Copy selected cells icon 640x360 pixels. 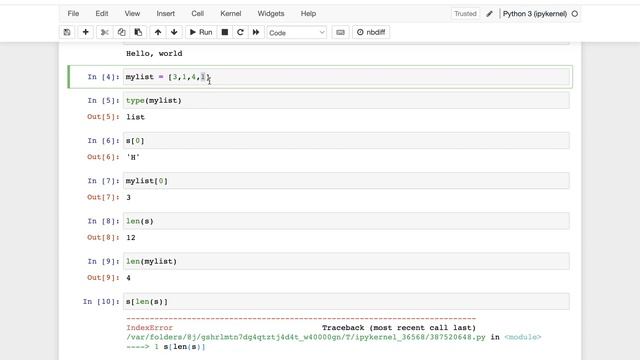[121, 32]
